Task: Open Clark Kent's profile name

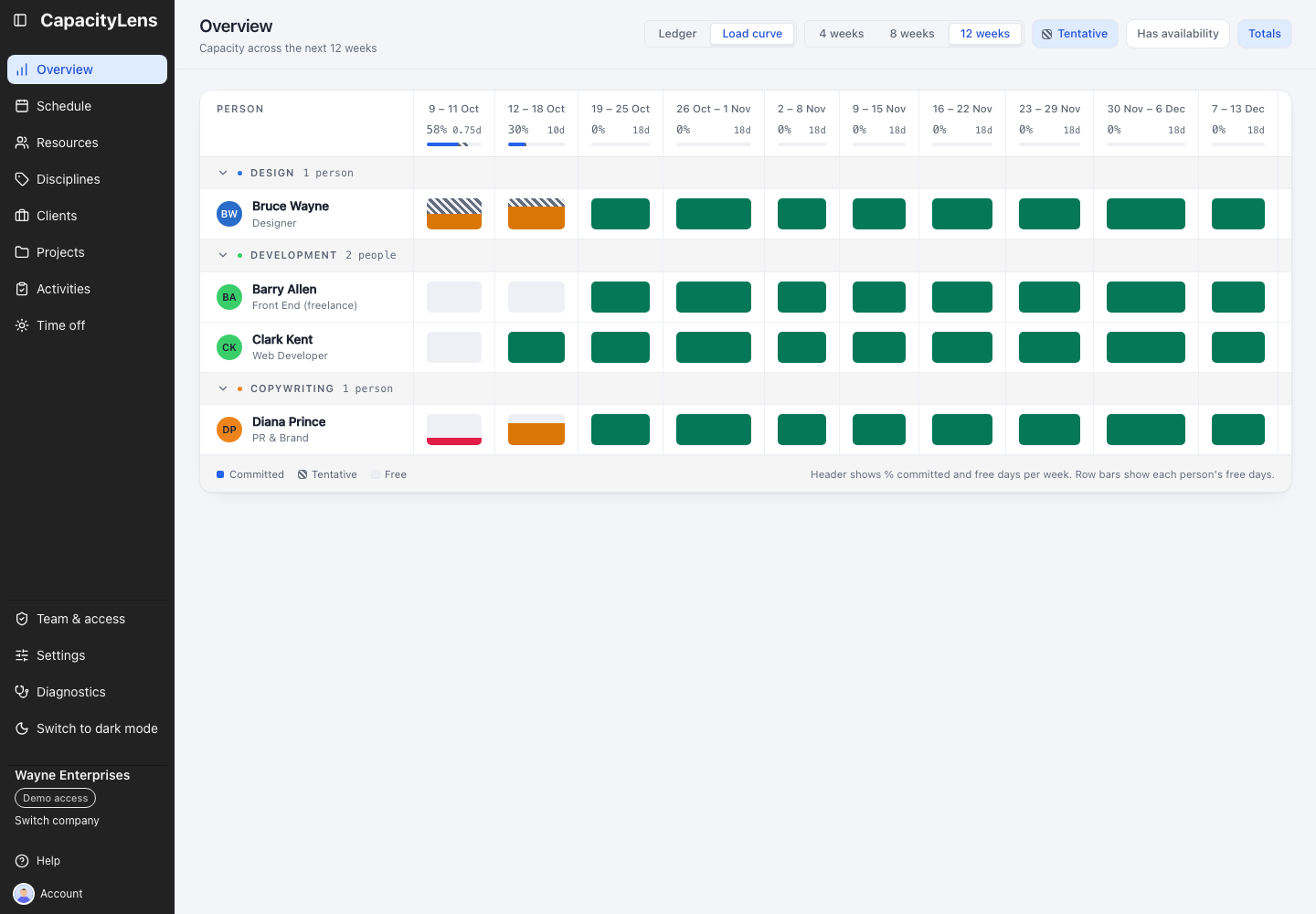Action: pos(282,339)
